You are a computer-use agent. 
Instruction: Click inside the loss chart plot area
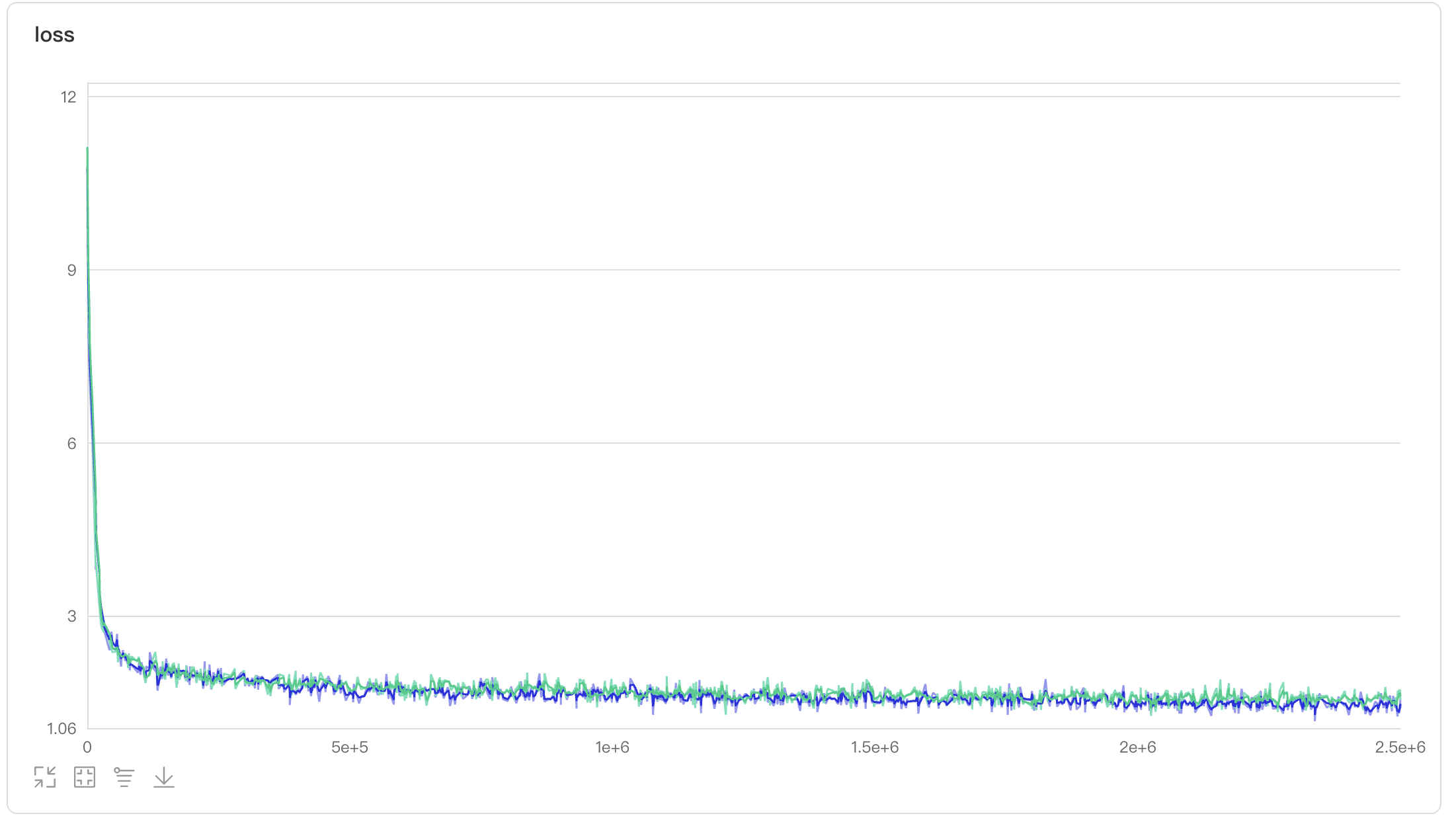(x=727, y=397)
